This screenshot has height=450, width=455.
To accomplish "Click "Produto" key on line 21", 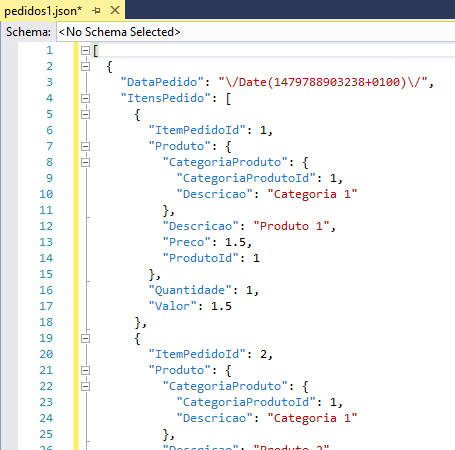I will pos(179,370).
